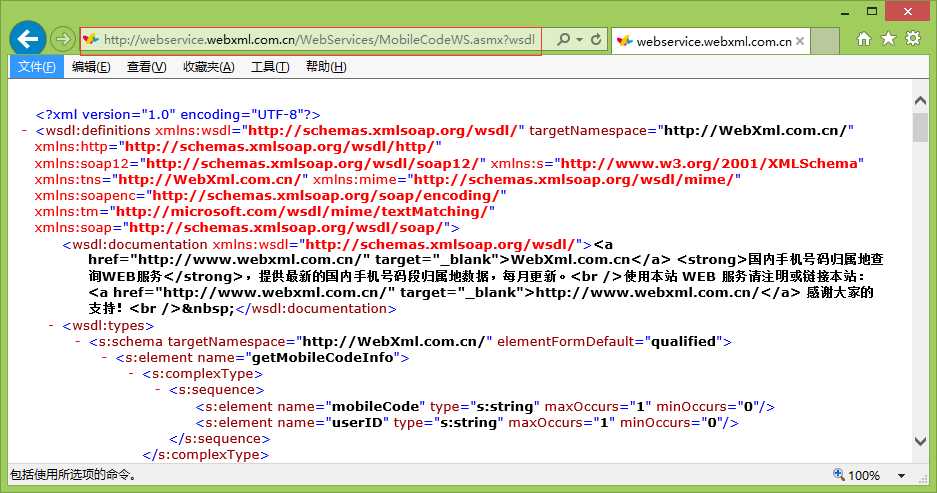The height and width of the screenshot is (493, 937).
Task: Click the closing wsdl:documentation tag
Action: [x=316, y=309]
